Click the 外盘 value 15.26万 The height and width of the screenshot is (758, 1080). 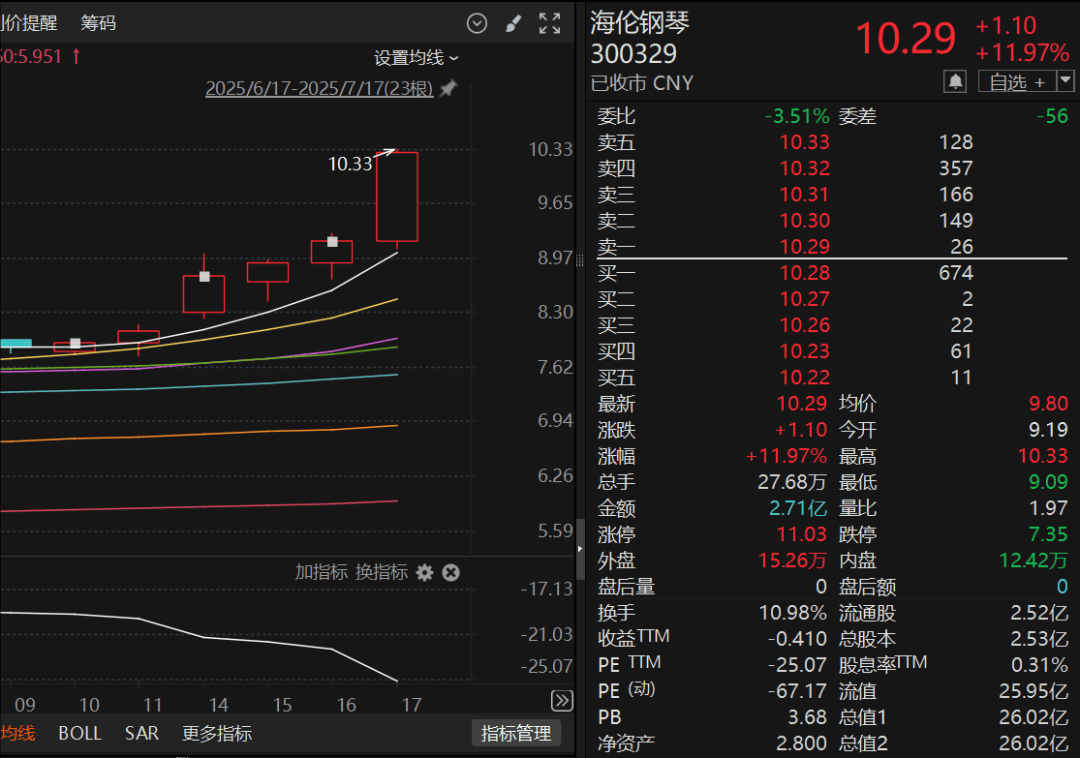click(792, 560)
